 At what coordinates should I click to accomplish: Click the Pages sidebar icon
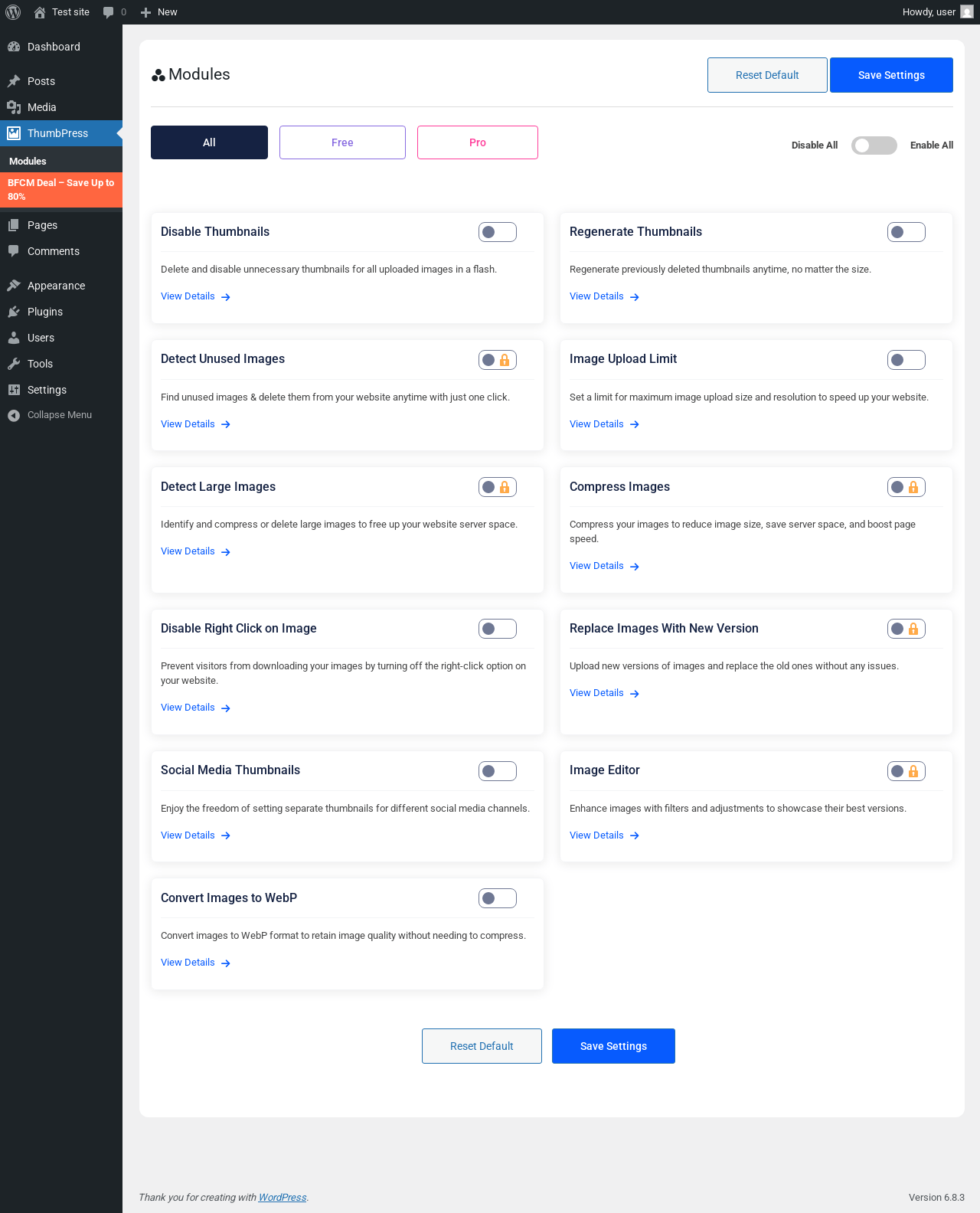14,225
